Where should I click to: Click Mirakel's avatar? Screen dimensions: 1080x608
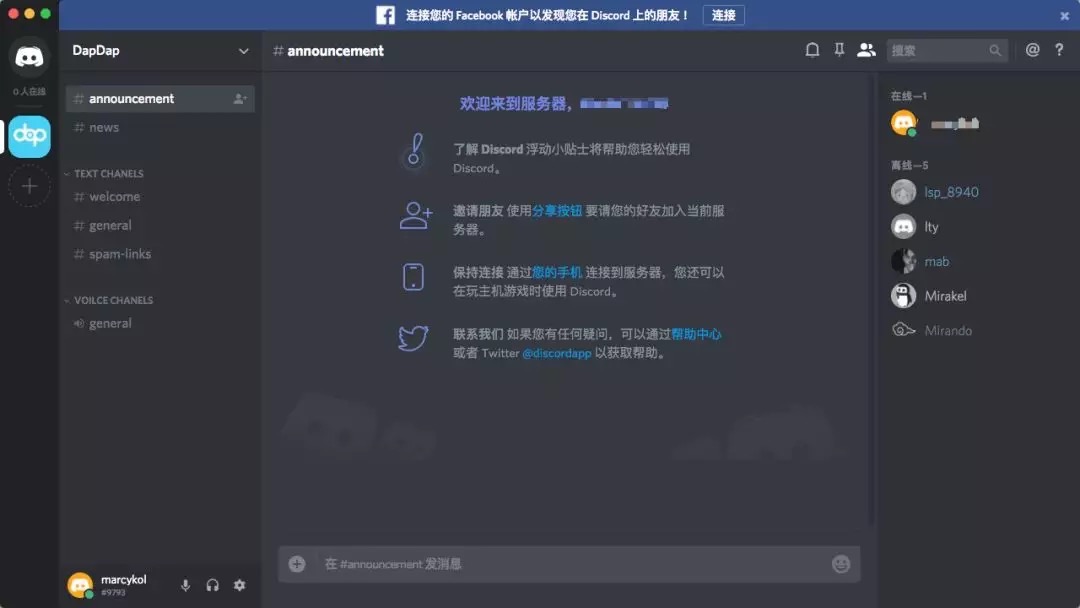coord(904,296)
